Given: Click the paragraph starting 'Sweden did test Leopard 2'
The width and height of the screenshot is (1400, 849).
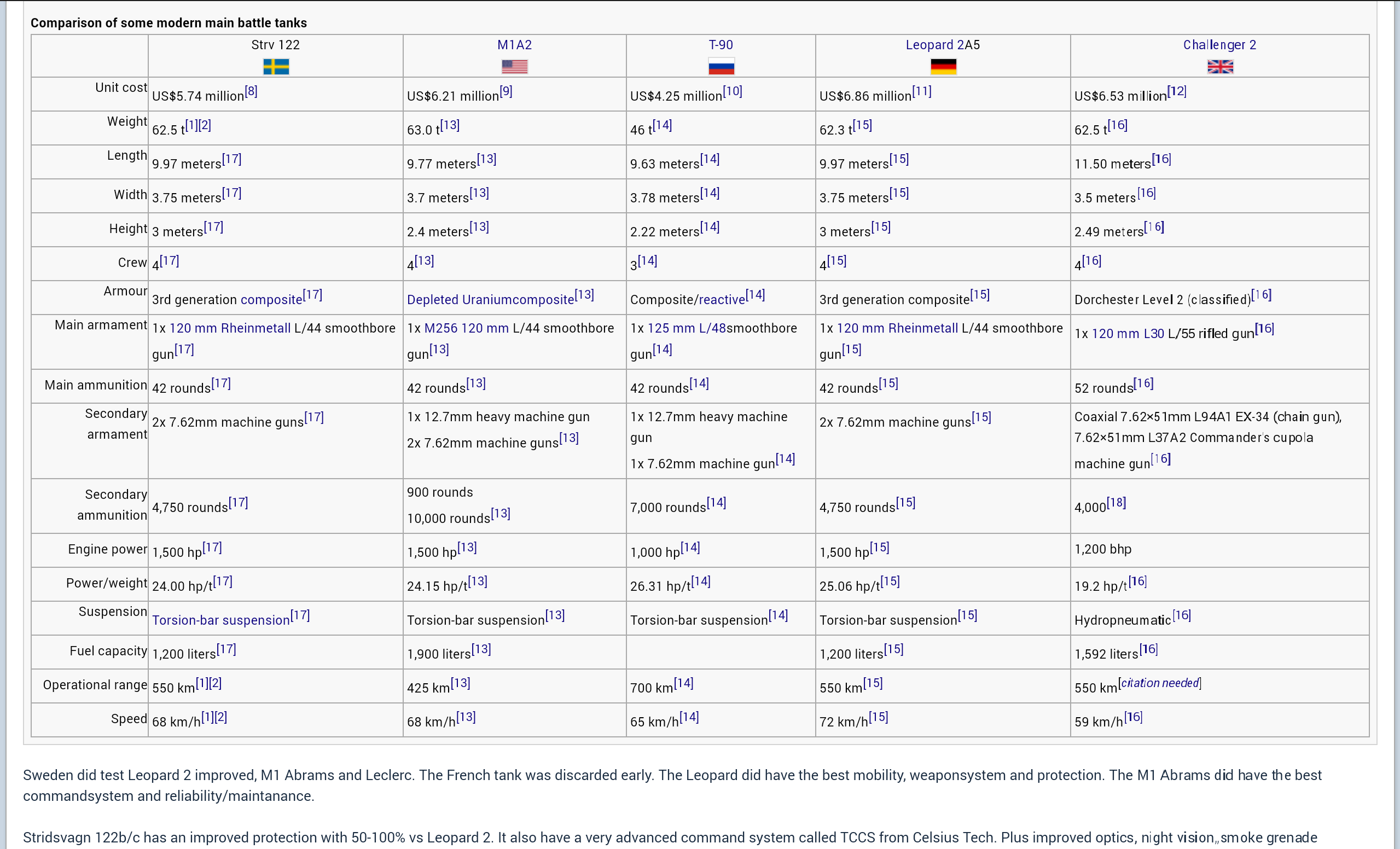Looking at the screenshot, I should pos(672,786).
